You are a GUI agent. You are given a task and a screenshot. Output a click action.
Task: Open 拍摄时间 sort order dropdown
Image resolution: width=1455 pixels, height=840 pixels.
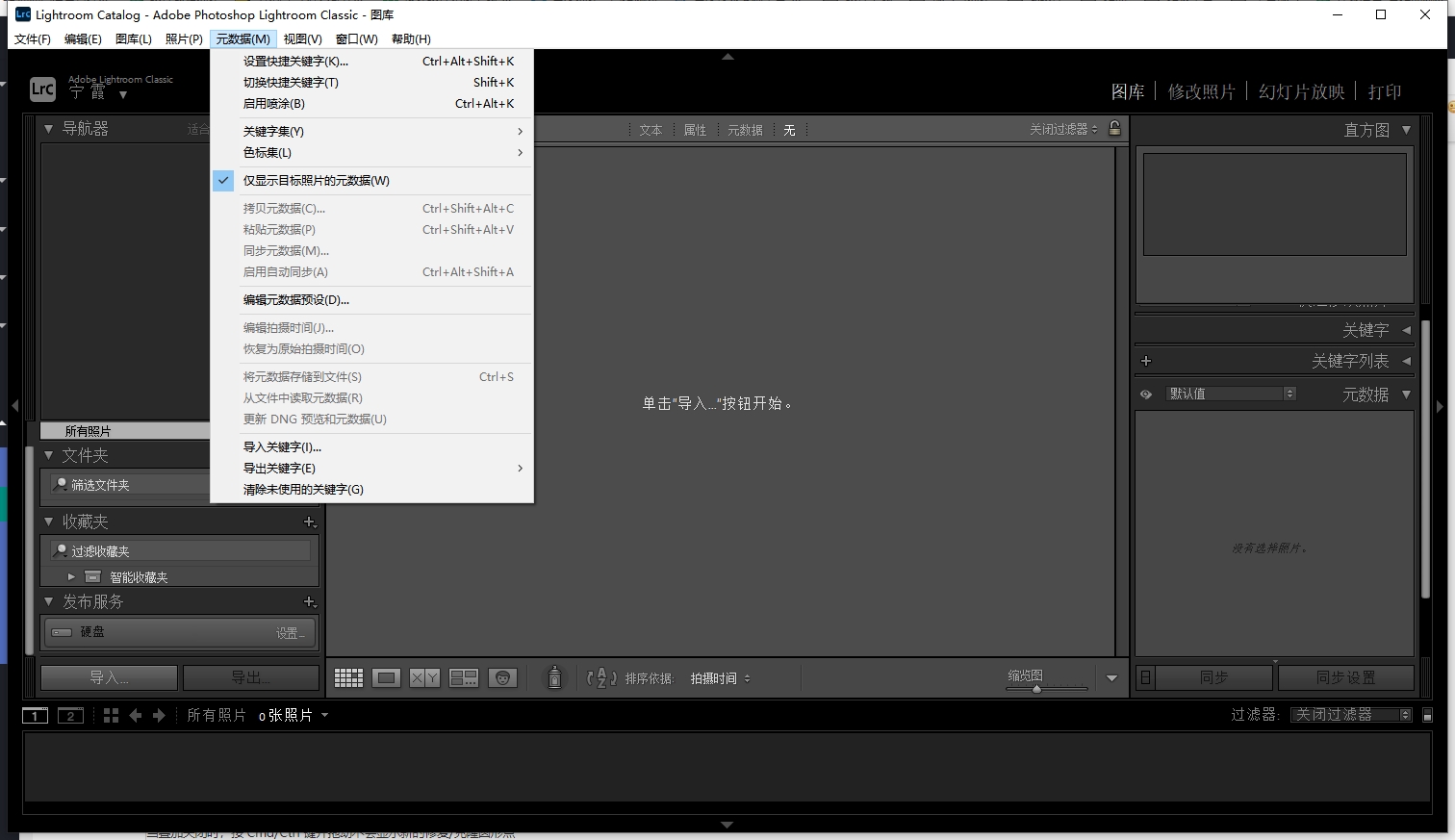[720, 678]
